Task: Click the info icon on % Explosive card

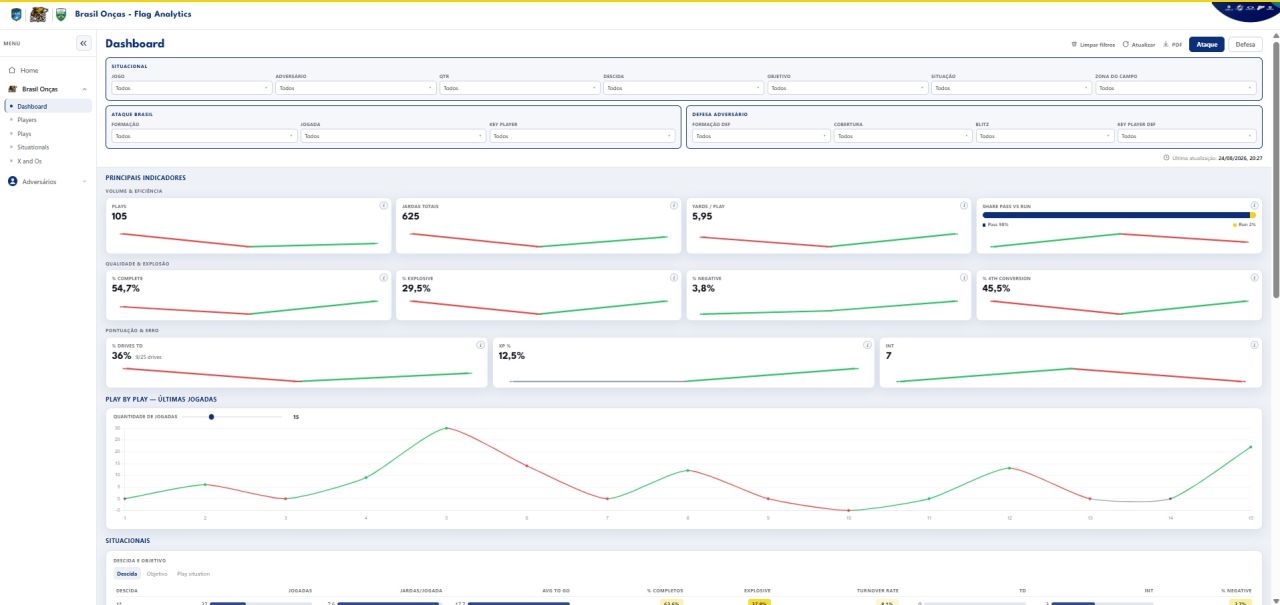Action: tap(674, 277)
